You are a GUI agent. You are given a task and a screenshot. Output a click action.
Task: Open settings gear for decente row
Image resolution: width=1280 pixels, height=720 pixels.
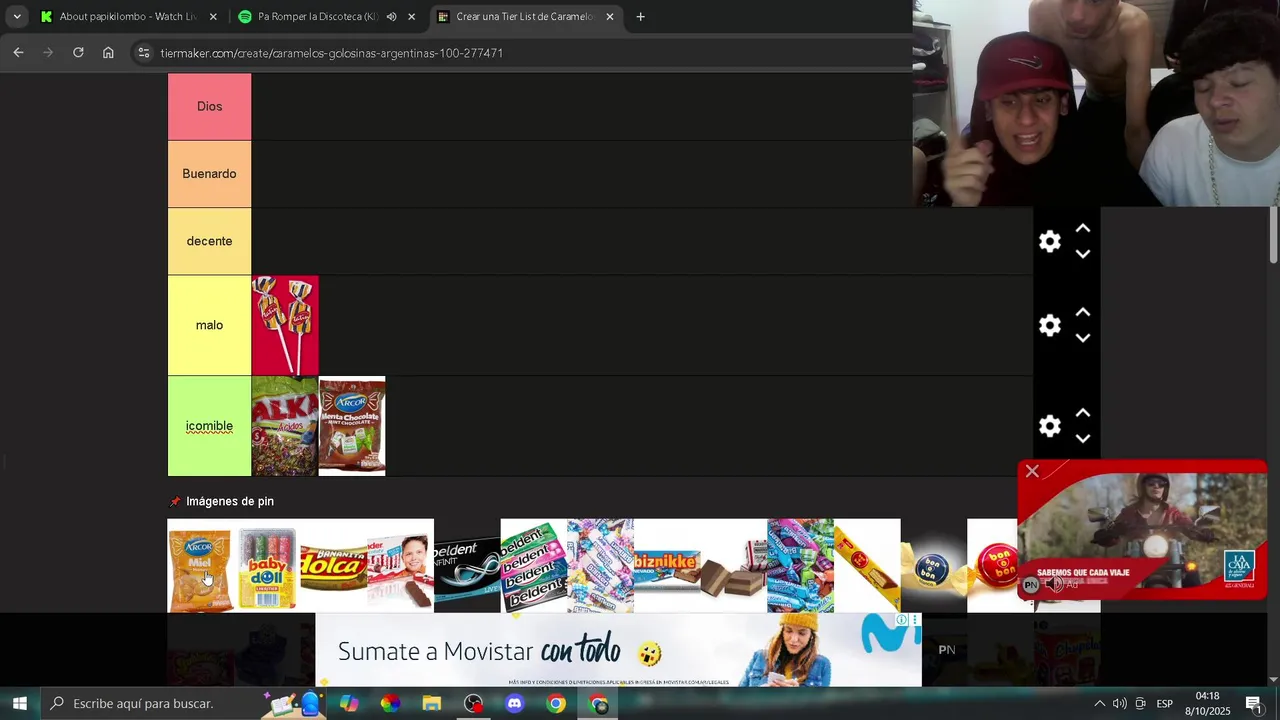1049,241
